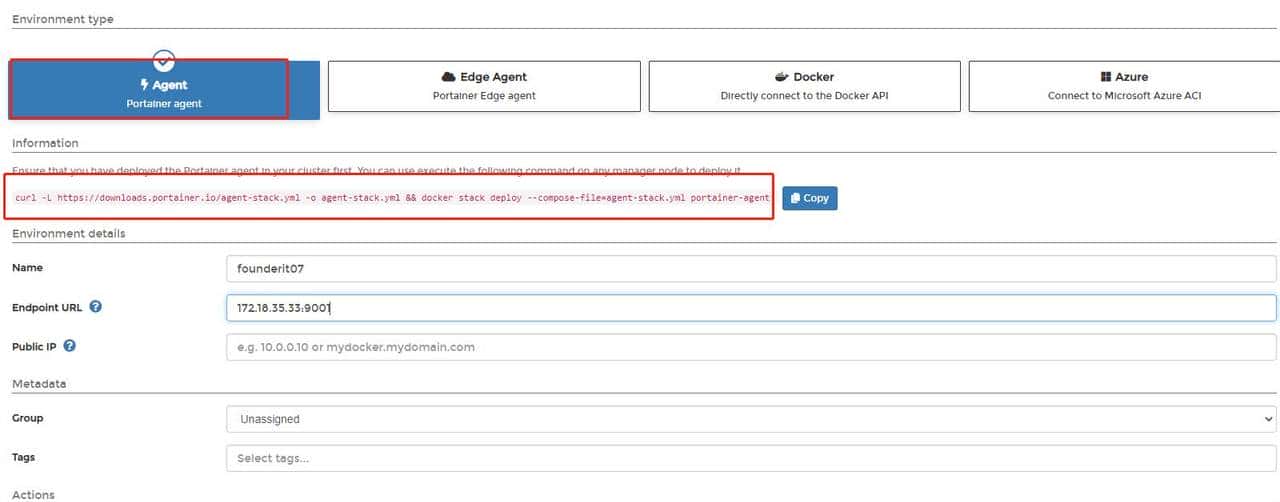
Task: Open the Group dropdown showing Unassigned
Action: 750,419
